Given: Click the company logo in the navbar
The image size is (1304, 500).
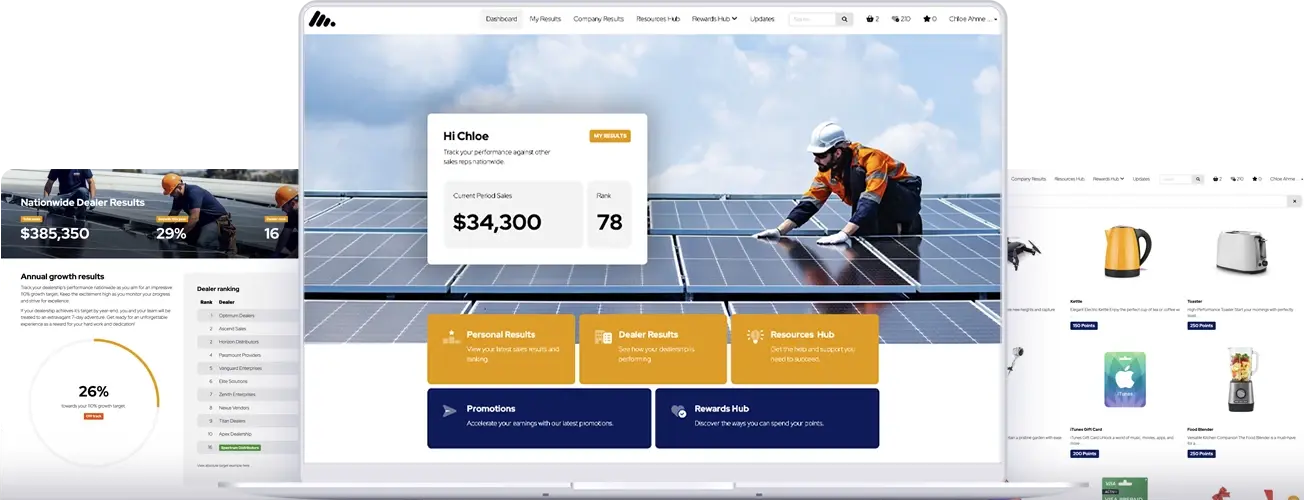Looking at the screenshot, I should tap(322, 19).
